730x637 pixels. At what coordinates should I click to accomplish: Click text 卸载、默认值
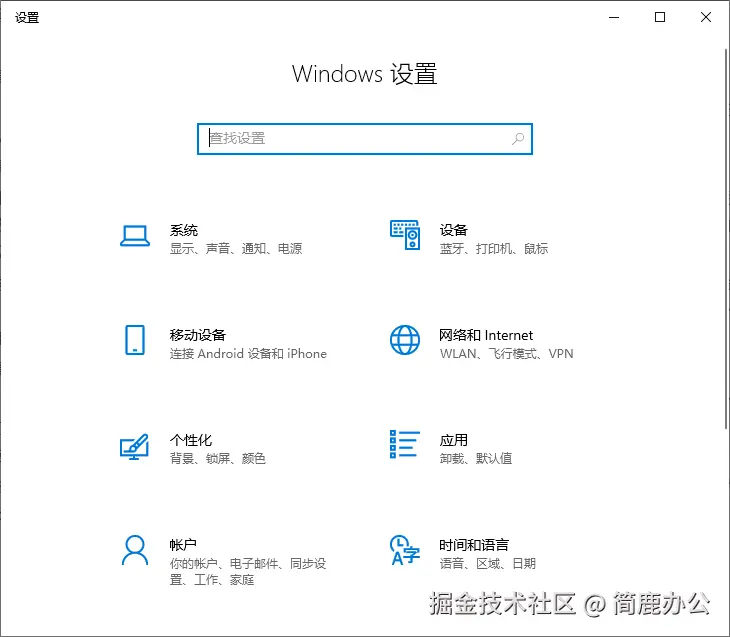point(475,458)
